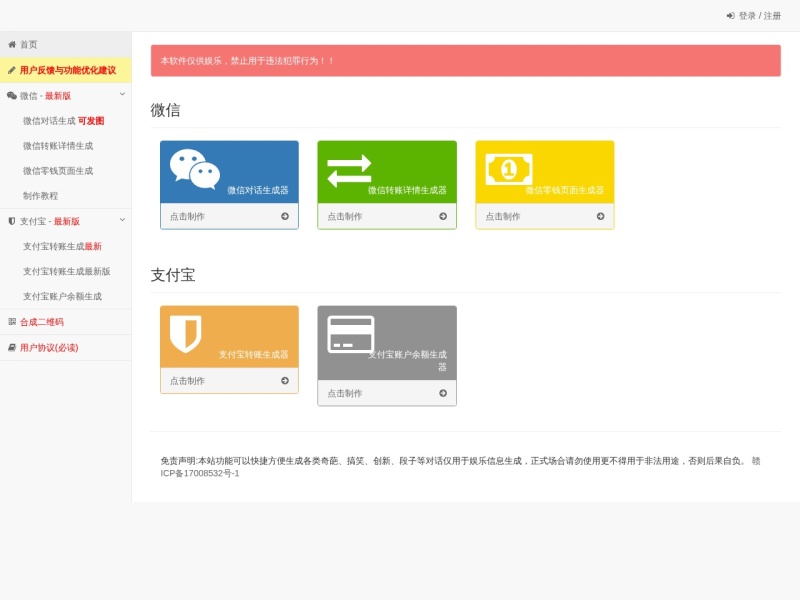Open 微信零钱页面生成 in sidebar
This screenshot has width=800, height=600.
pos(58,171)
